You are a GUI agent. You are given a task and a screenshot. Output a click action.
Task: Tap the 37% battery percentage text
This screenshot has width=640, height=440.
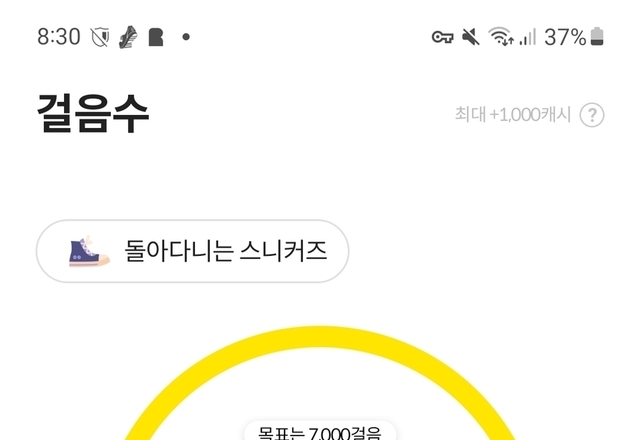point(566,37)
